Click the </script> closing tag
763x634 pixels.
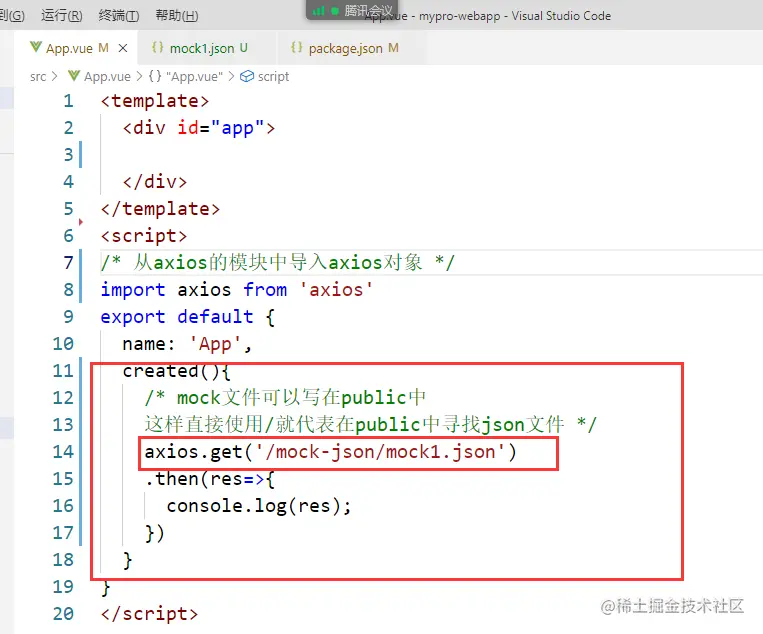pos(149,614)
